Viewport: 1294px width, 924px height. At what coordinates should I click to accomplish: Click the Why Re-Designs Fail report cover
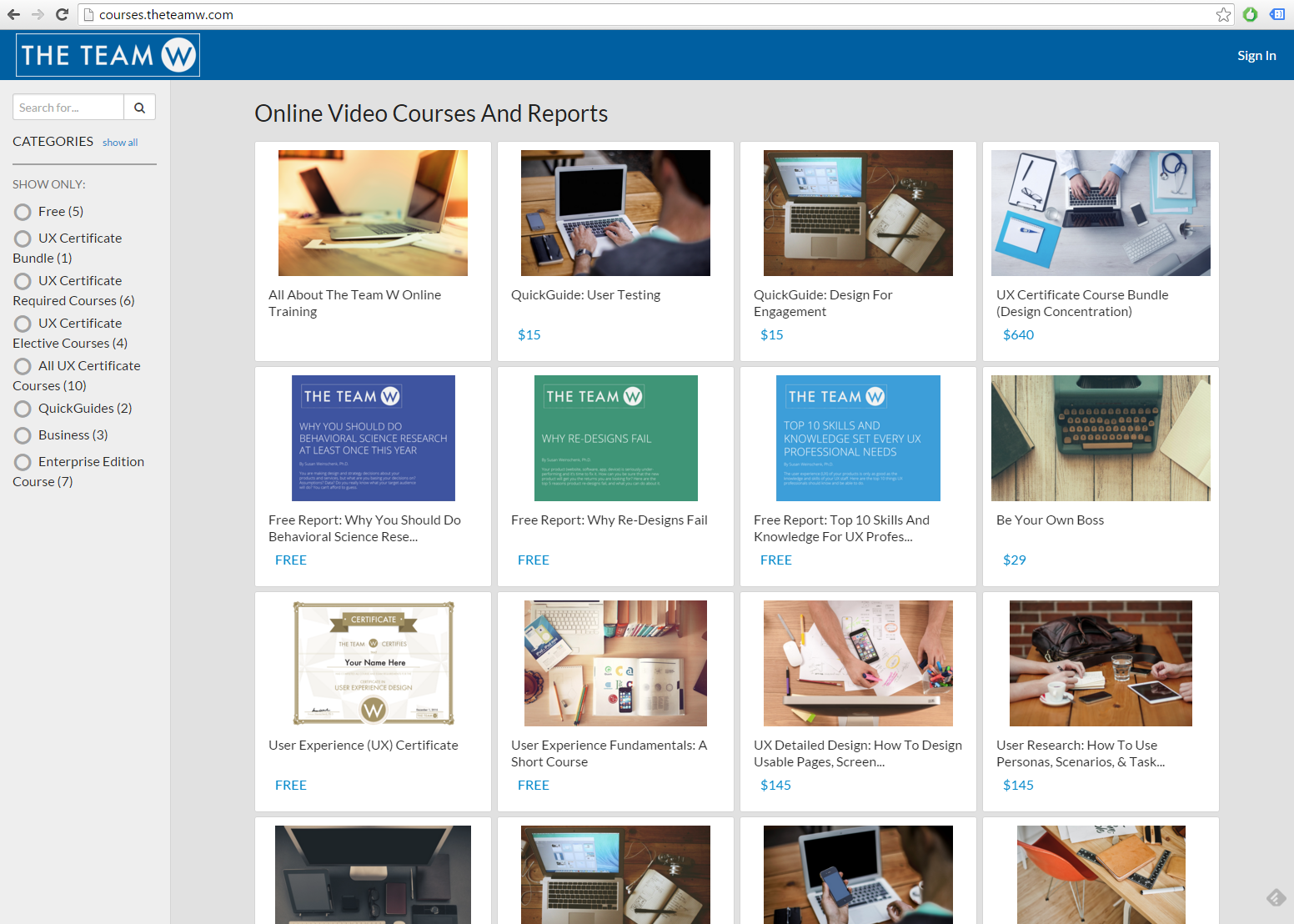pos(615,438)
